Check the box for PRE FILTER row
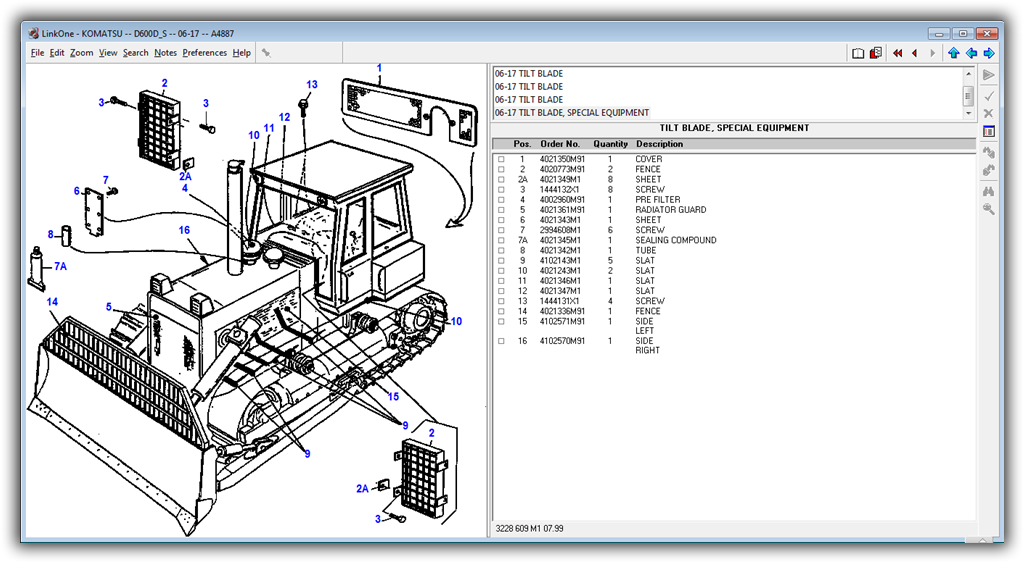The image size is (1024, 563). coord(501,200)
